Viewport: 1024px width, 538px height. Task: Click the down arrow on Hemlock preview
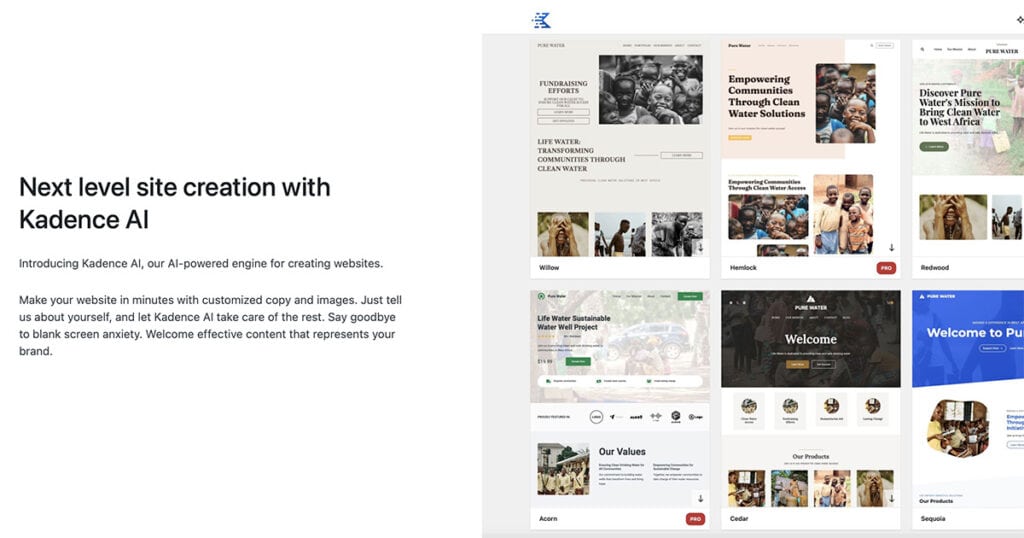891,248
